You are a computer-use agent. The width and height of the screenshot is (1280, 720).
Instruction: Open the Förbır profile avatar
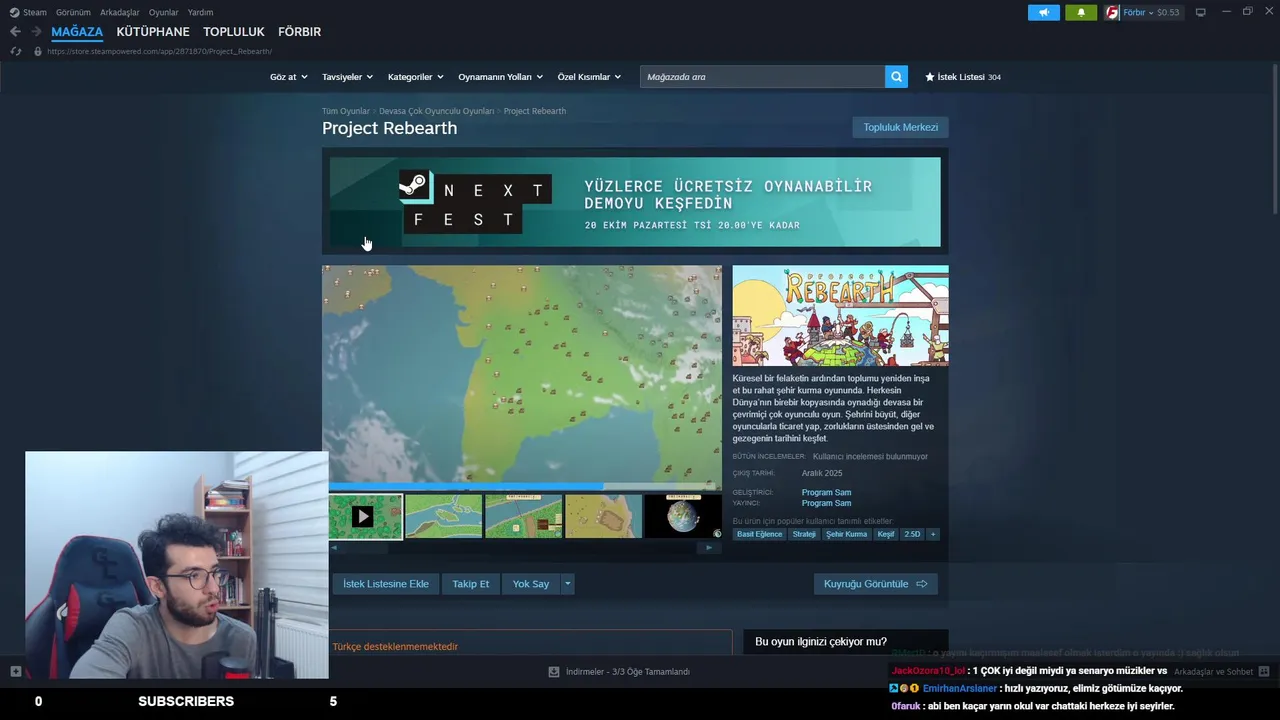1112,12
